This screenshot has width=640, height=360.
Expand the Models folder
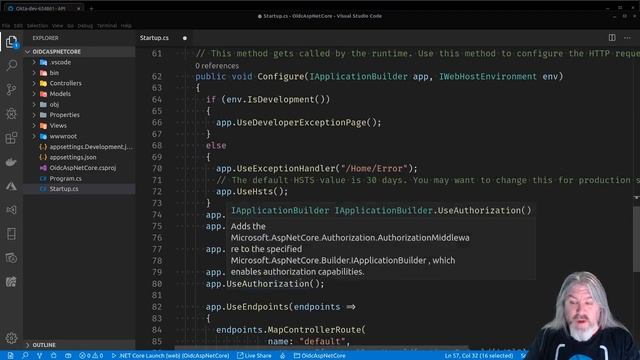[34, 94]
